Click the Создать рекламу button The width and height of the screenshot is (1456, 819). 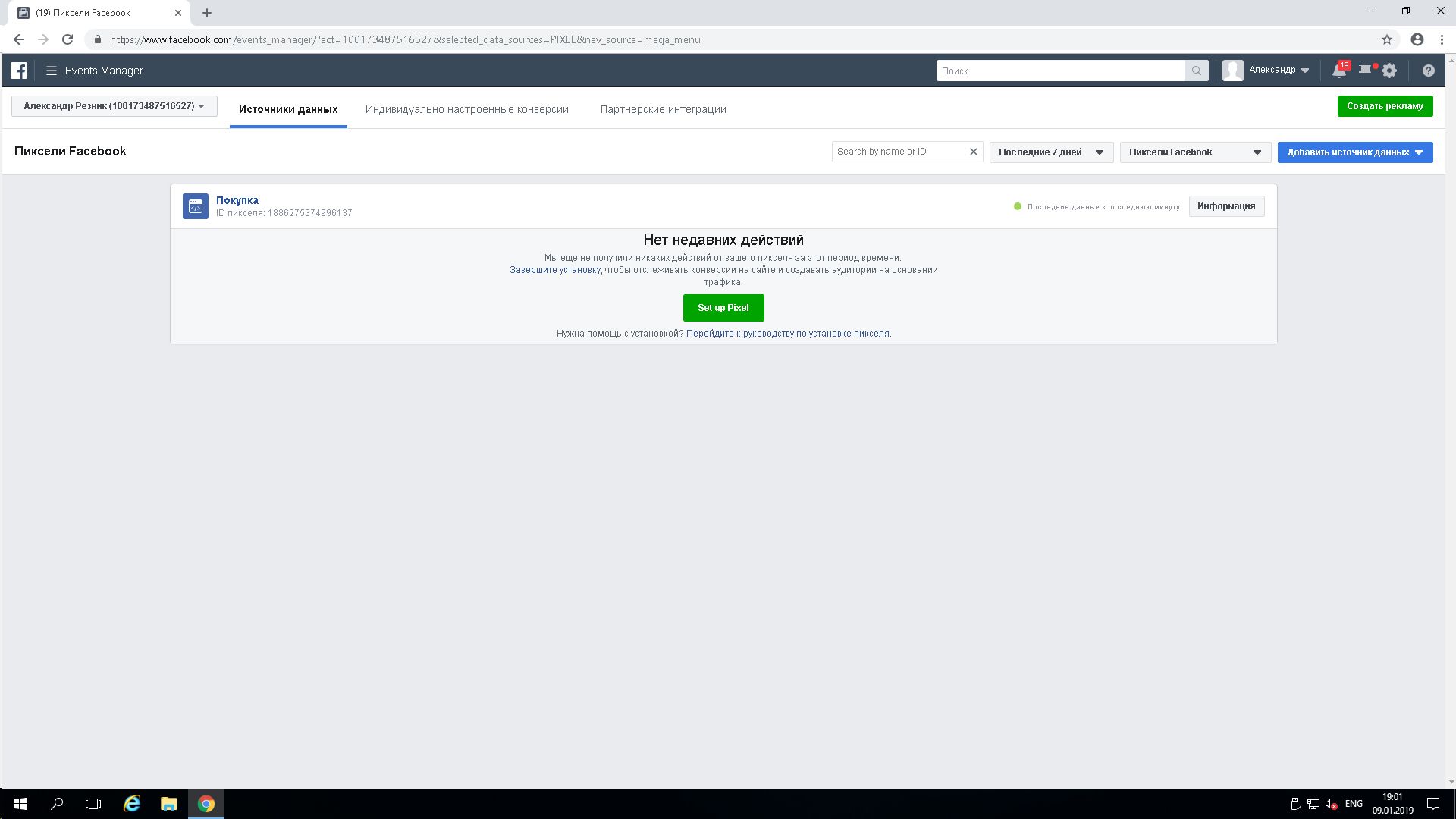click(x=1385, y=106)
